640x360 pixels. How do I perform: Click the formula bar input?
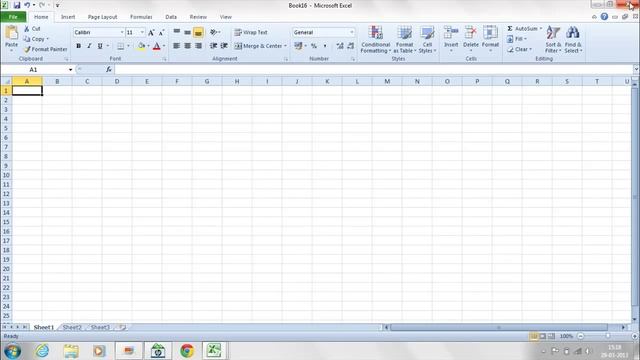coord(373,70)
